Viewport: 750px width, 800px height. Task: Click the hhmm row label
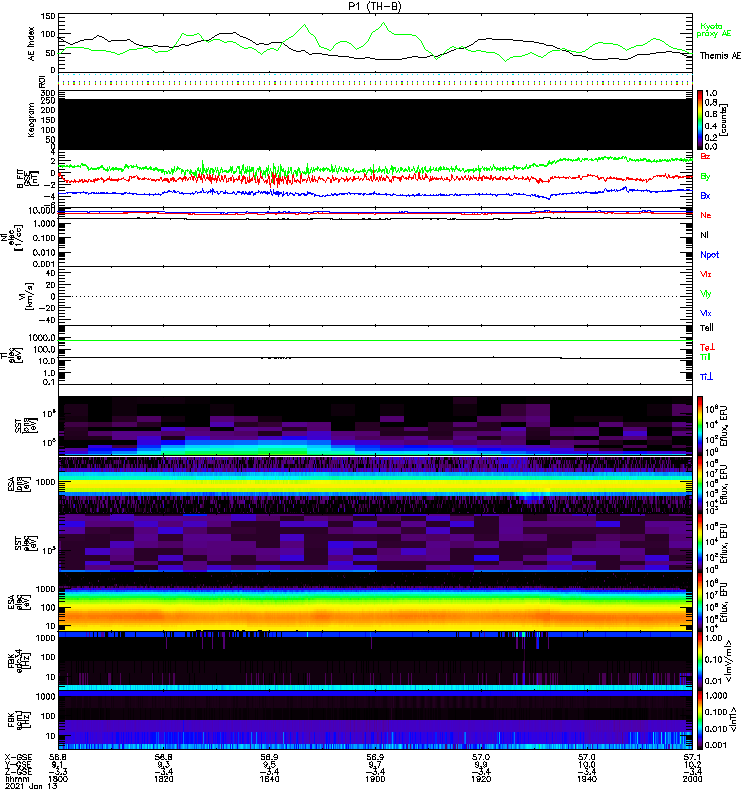tap(18, 779)
